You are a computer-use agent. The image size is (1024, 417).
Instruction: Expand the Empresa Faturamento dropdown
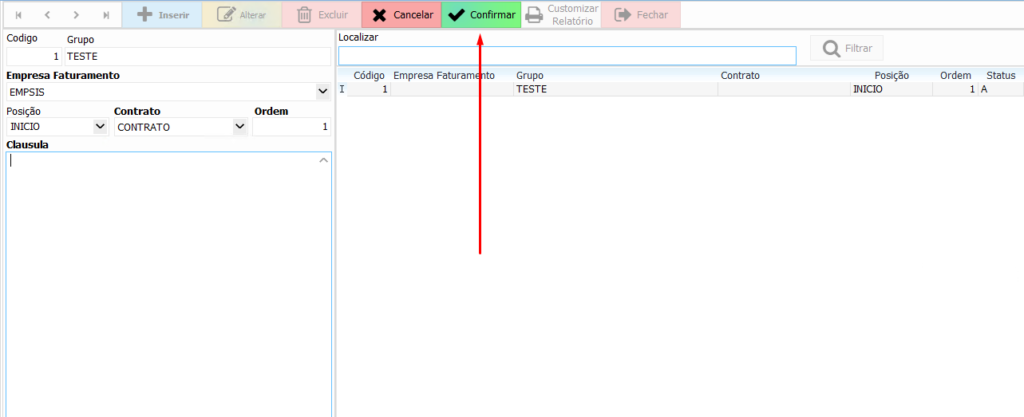(x=322, y=92)
